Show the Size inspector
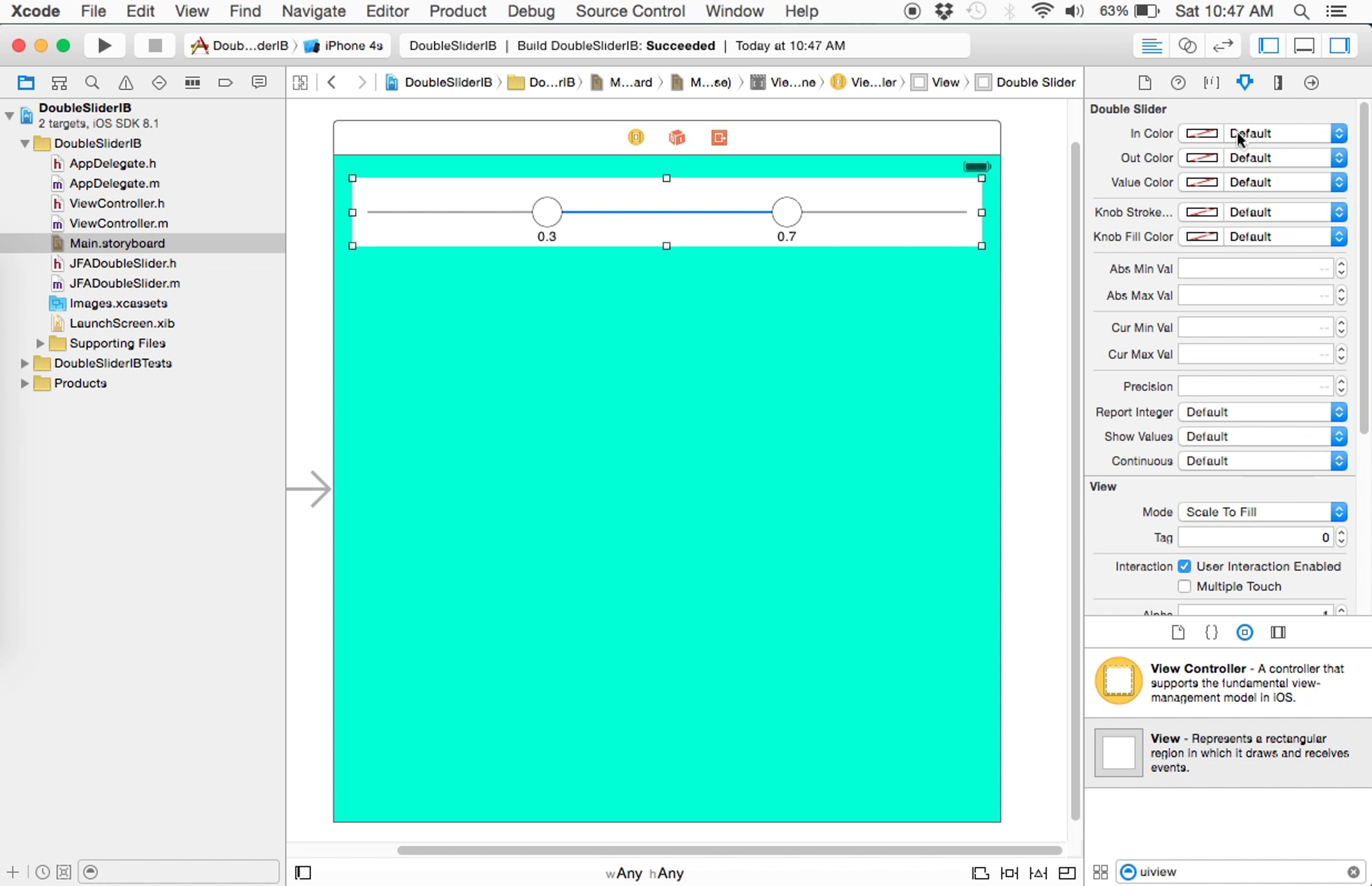The image size is (1372, 886). [1278, 83]
